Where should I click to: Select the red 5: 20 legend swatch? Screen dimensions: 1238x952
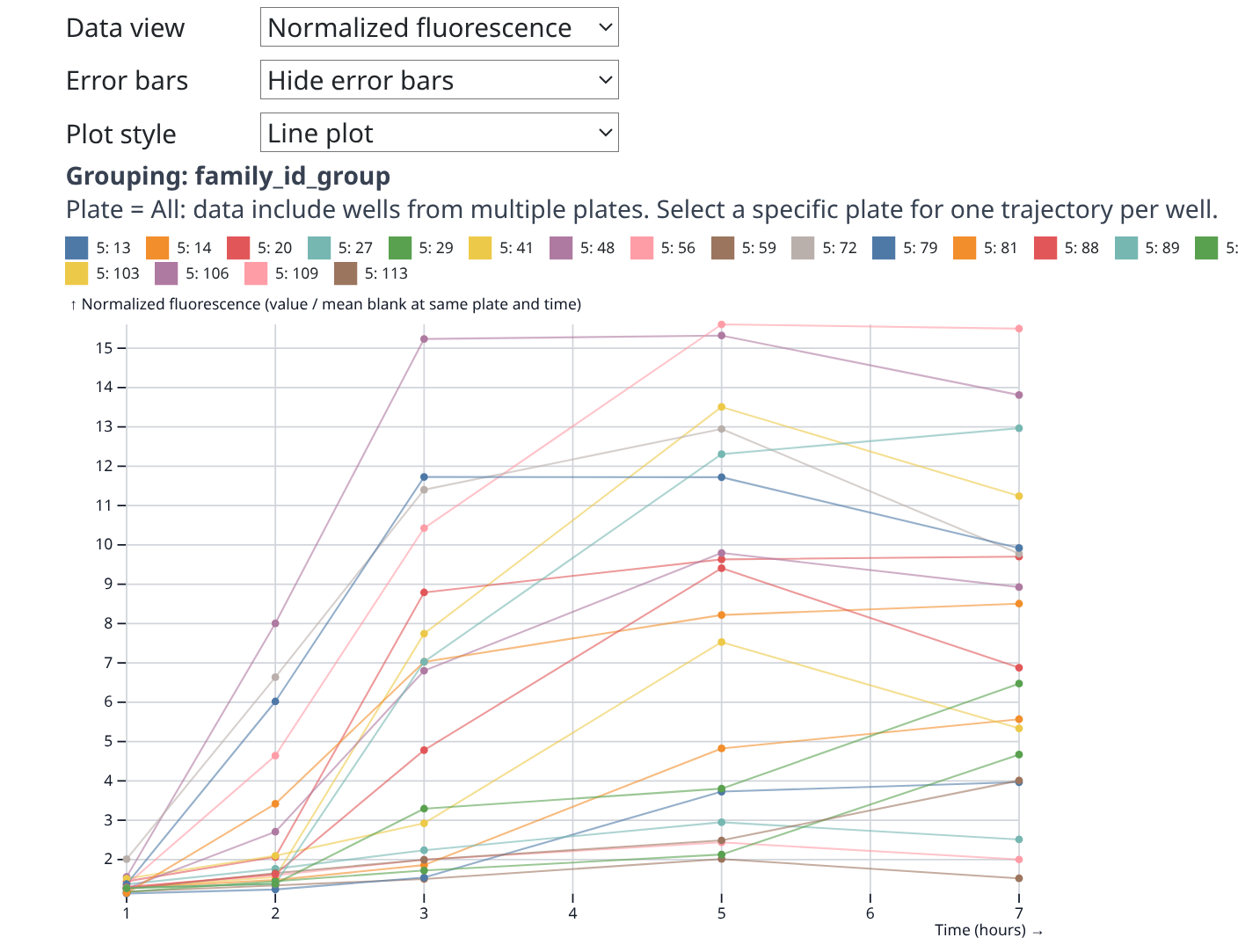[x=238, y=248]
